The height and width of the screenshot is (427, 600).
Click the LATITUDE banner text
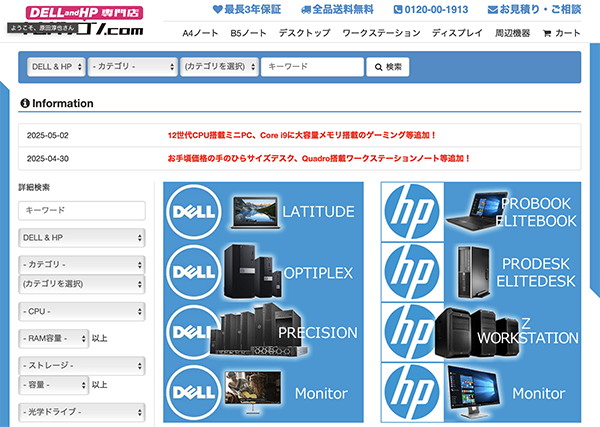coord(318,212)
